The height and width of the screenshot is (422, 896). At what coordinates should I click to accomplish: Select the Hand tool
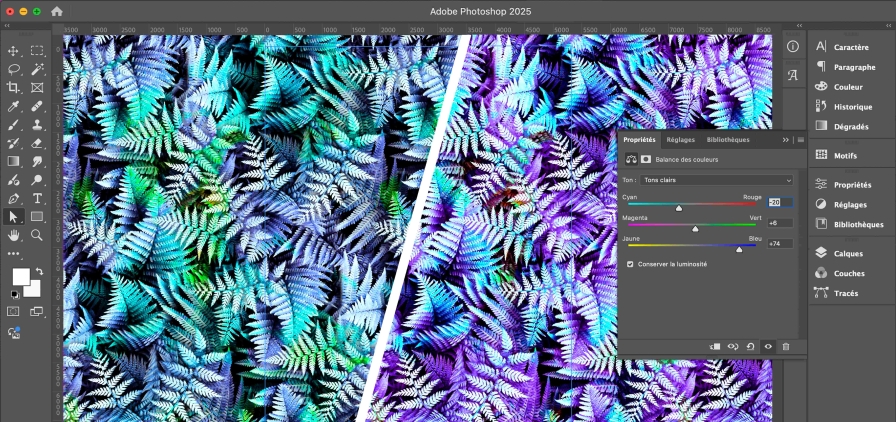pos(13,235)
